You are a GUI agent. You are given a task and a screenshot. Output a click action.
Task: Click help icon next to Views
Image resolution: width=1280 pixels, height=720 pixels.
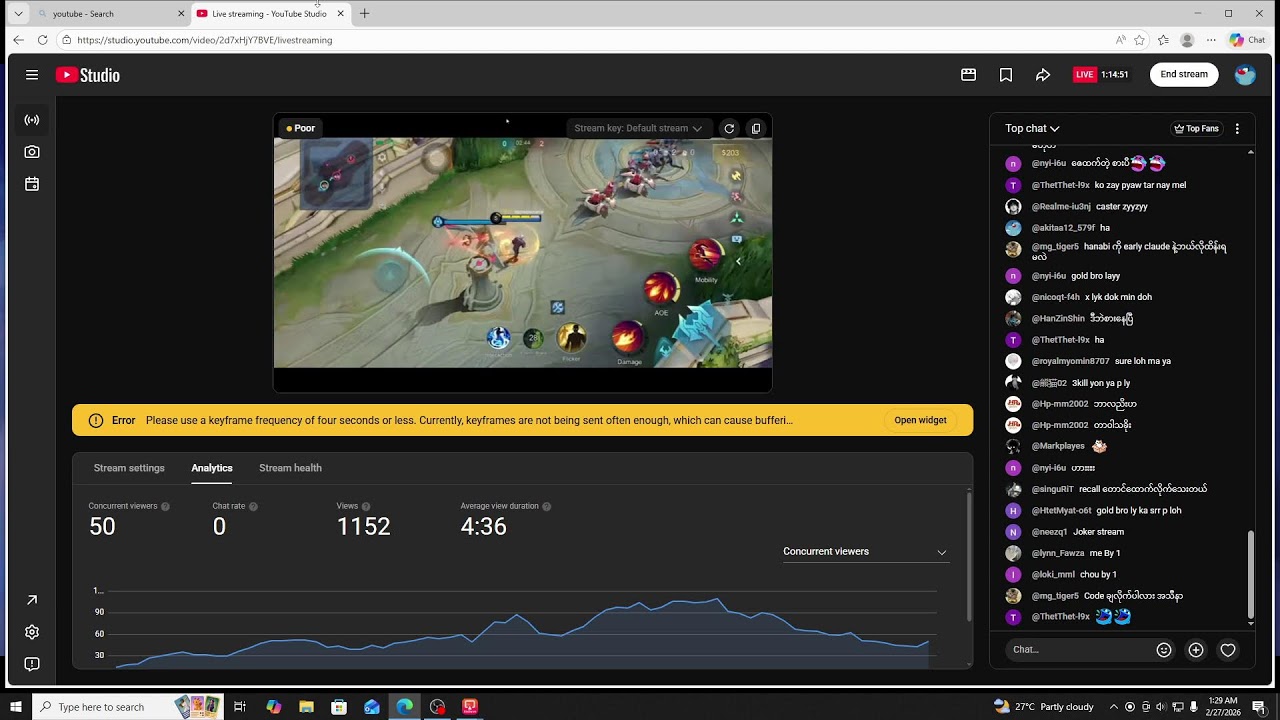366,507
